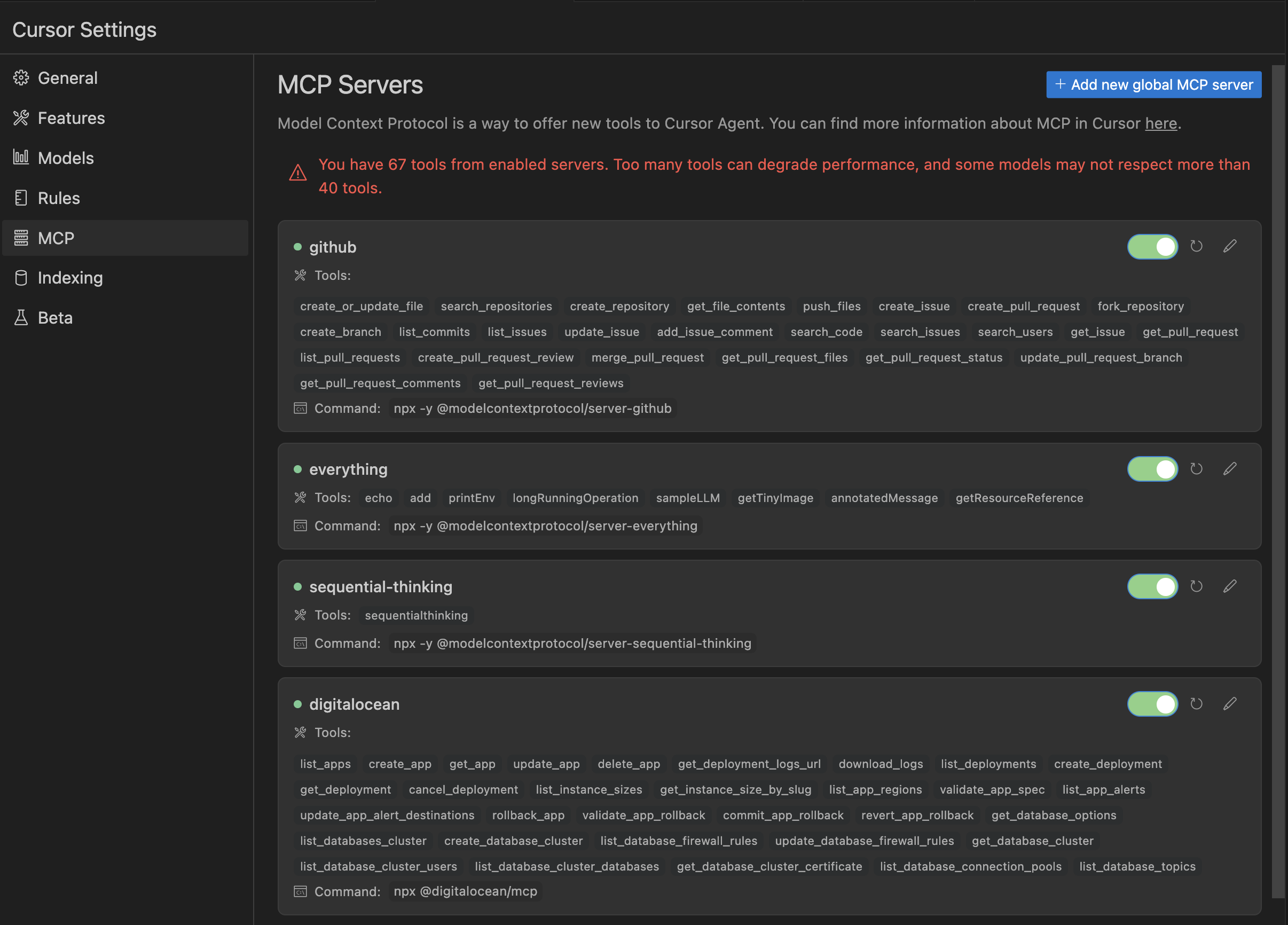Go to the Models settings section
Viewport: 1288px width, 925px height.
click(x=65, y=158)
